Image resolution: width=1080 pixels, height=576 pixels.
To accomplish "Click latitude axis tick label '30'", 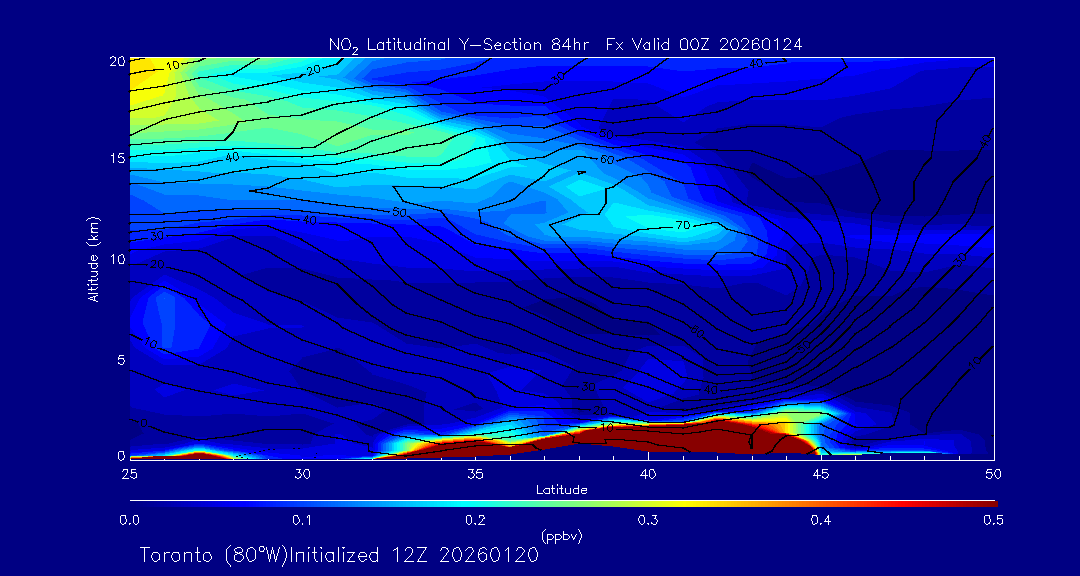I will coord(302,473).
